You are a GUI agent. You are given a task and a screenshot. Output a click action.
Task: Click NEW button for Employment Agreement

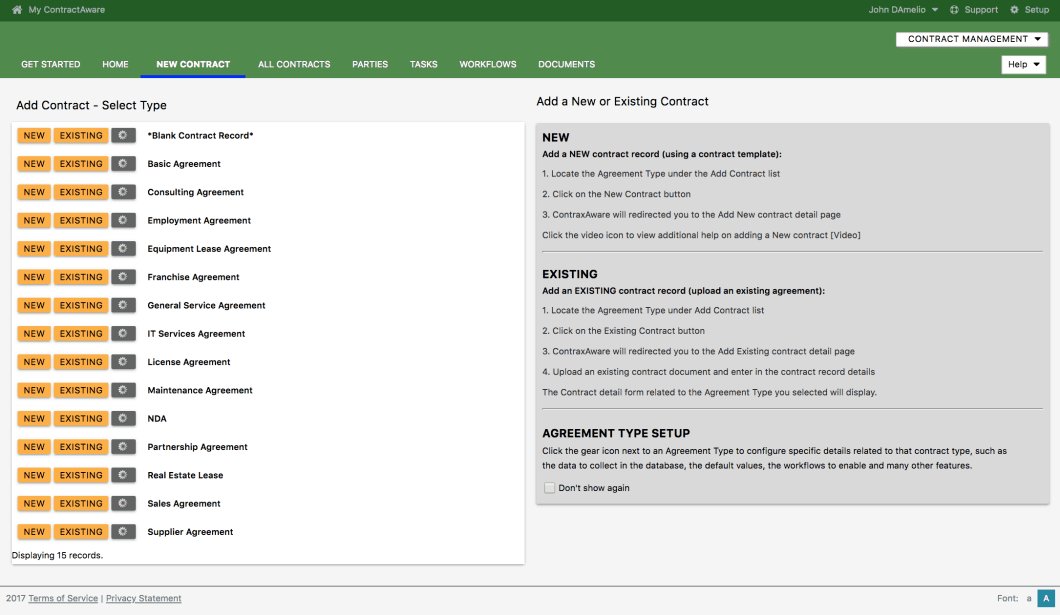click(34, 220)
